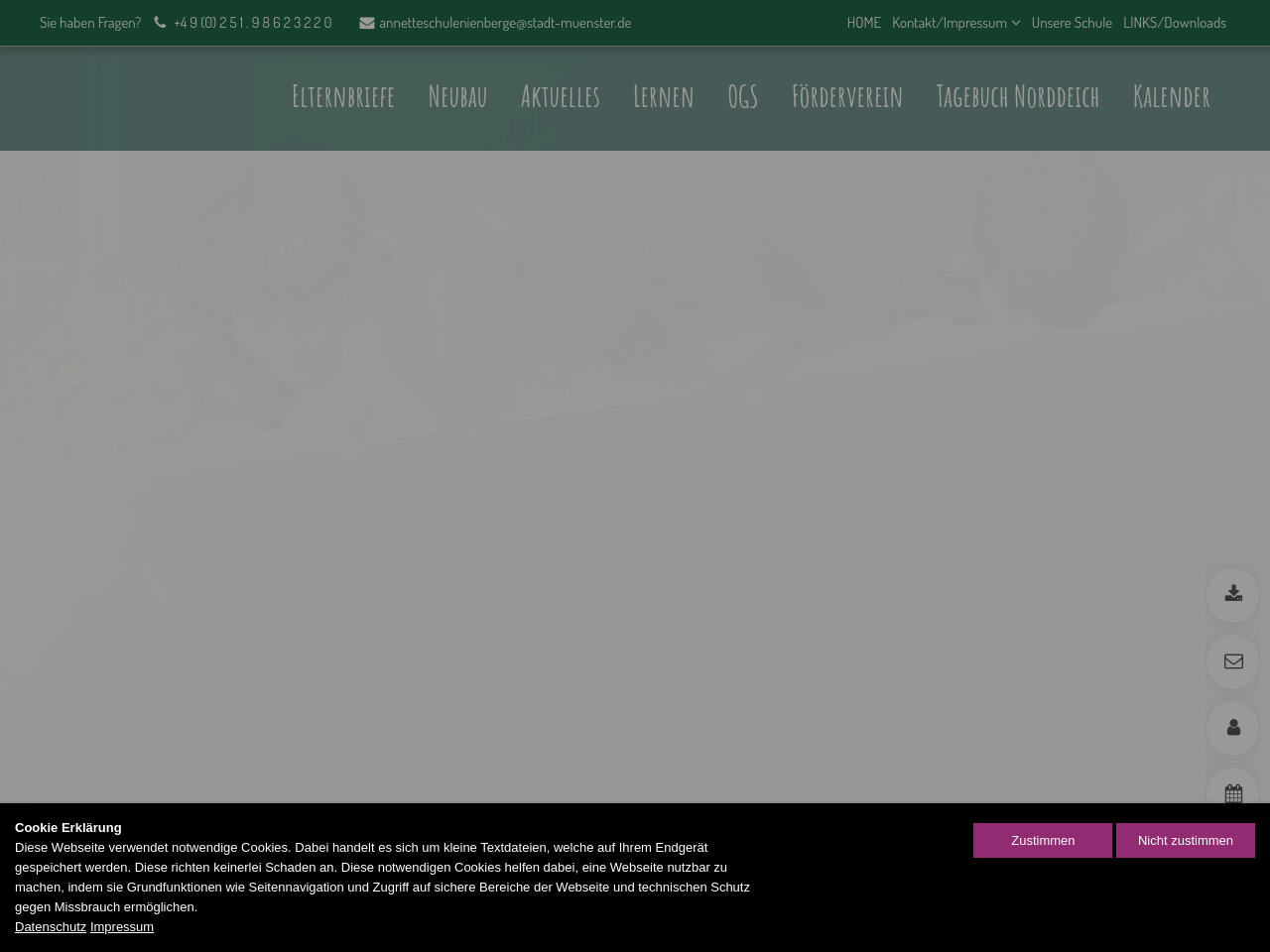Click the calendar icon in the floating sidebar

tap(1233, 792)
